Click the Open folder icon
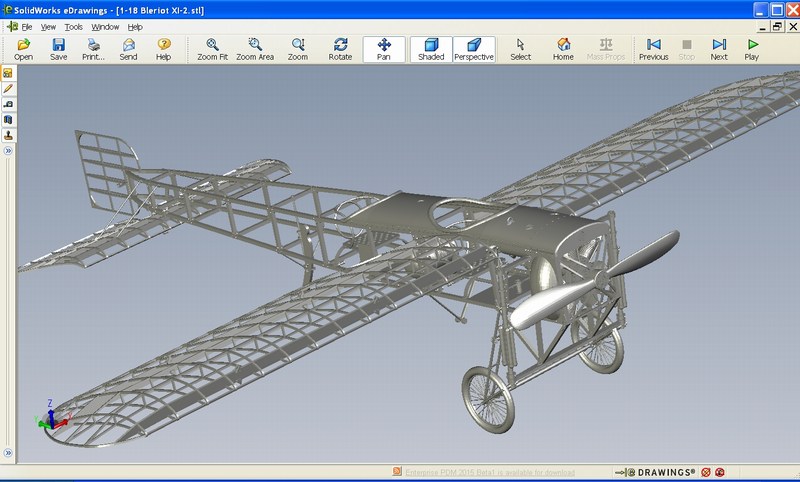The height and width of the screenshot is (482, 800). 23,49
